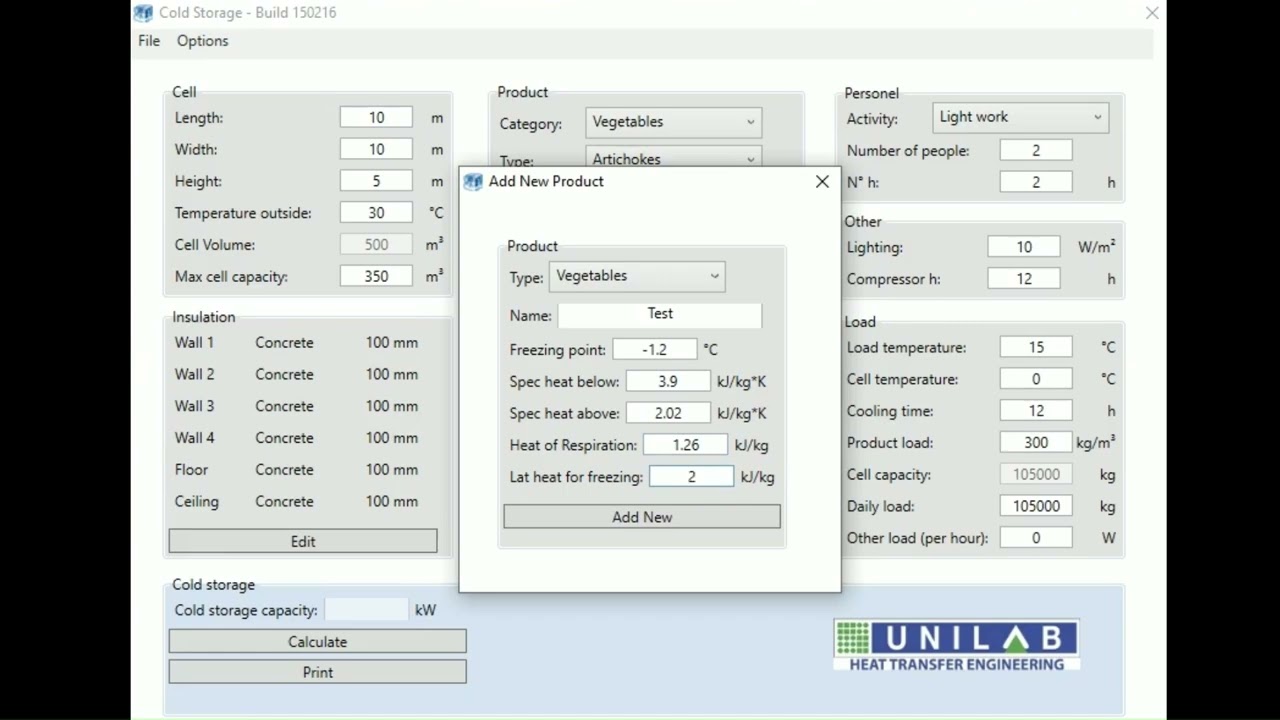1280x720 pixels.
Task: Click the Print button
Action: click(317, 672)
